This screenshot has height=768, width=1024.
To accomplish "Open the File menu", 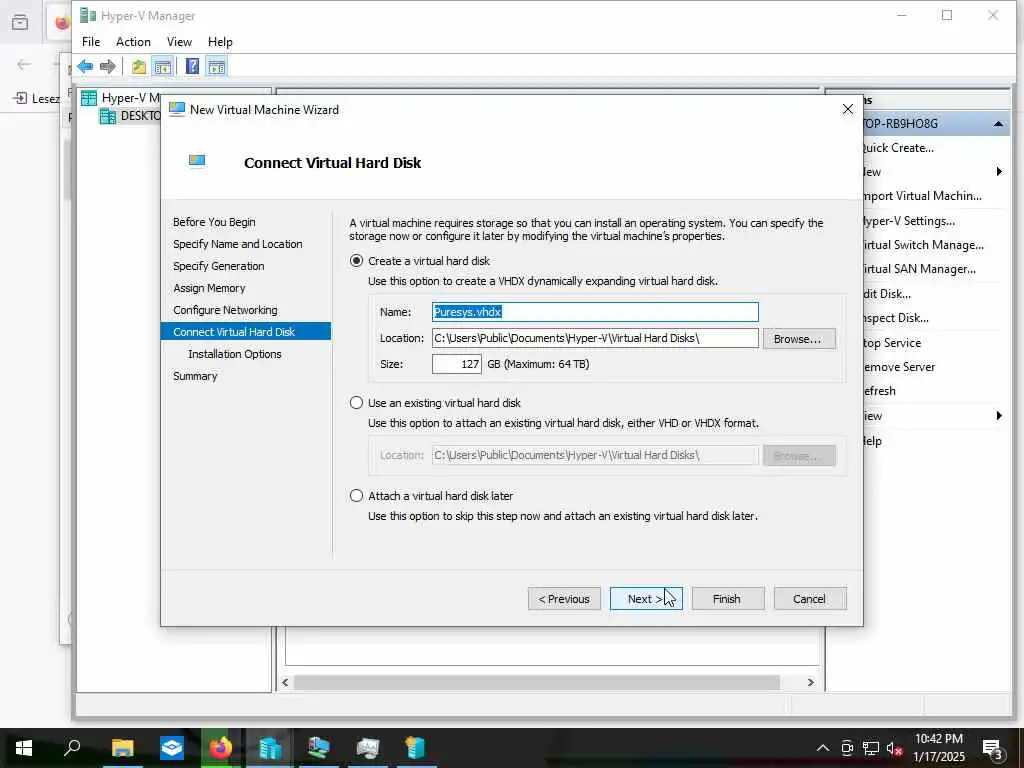I will [91, 42].
